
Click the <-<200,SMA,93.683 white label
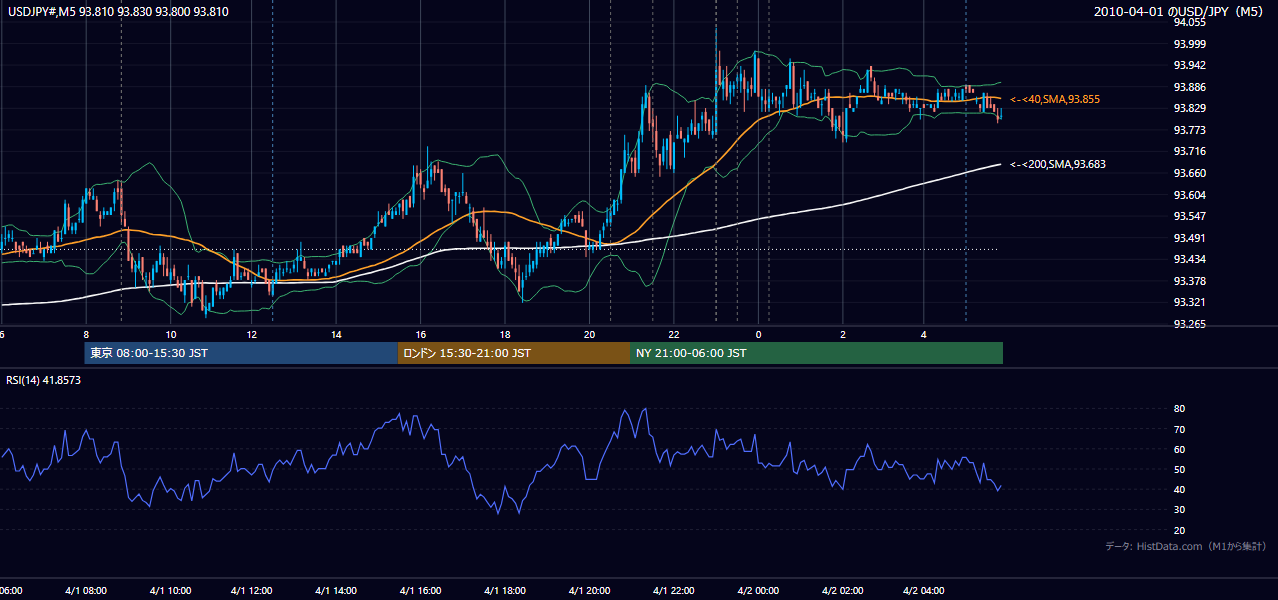[x=1058, y=164]
